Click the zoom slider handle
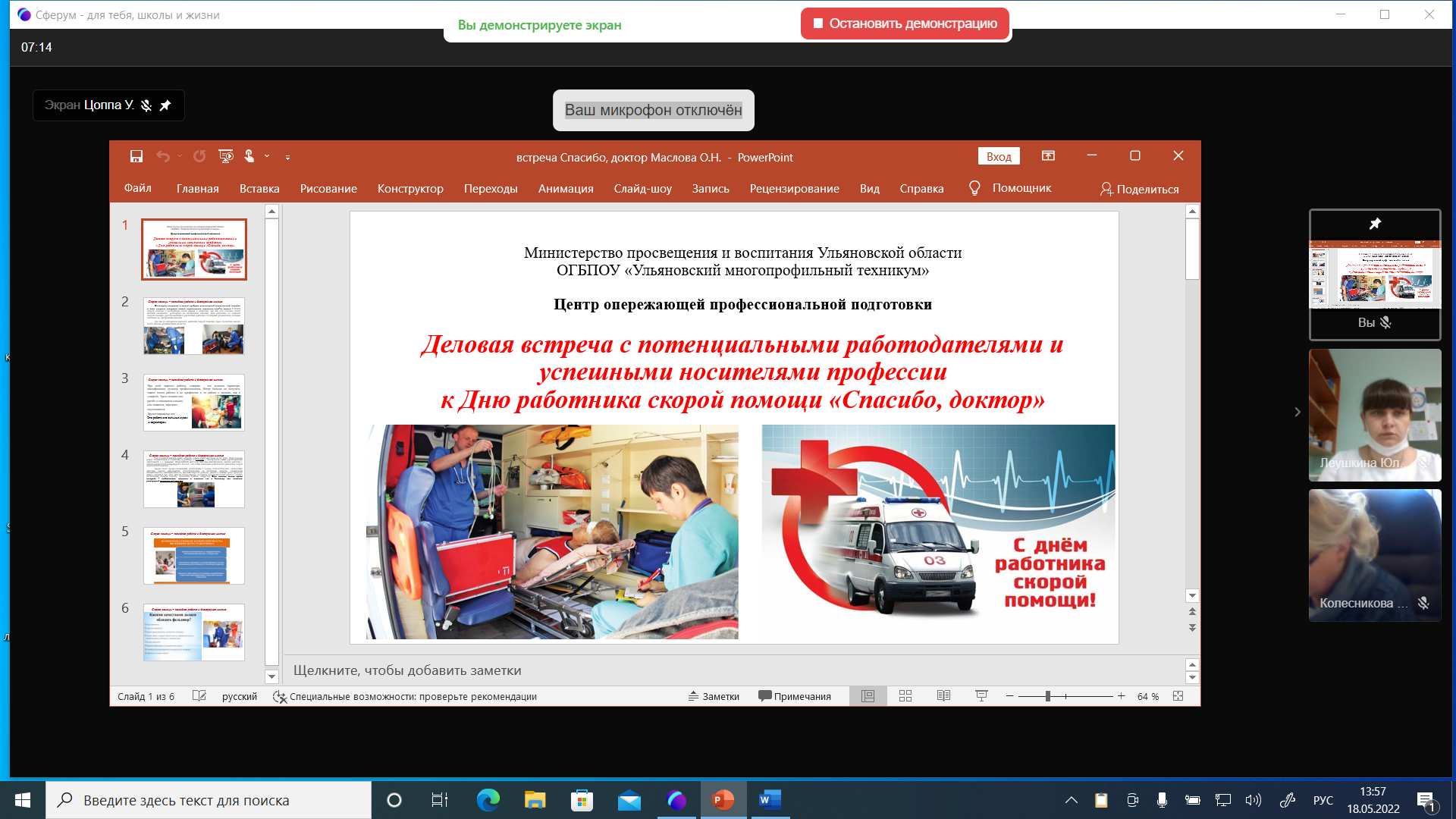The height and width of the screenshot is (819, 1456). pyautogui.click(x=1047, y=696)
